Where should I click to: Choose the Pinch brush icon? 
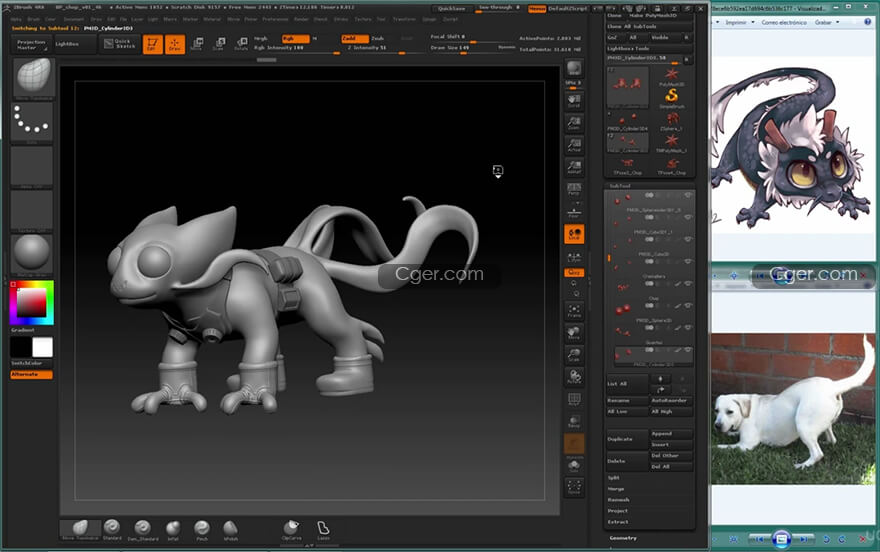201,527
